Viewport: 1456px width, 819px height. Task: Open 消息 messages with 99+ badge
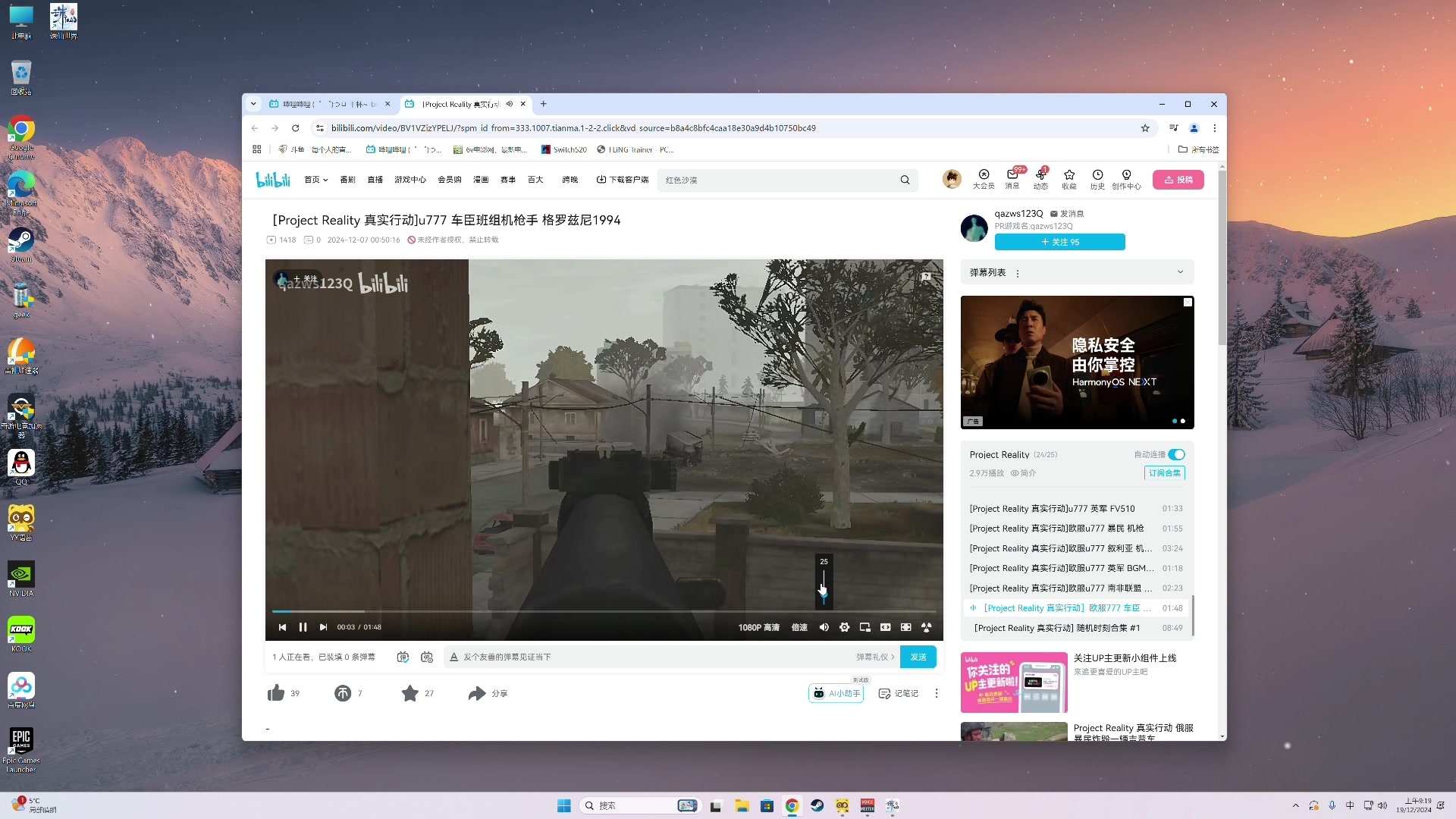[x=1012, y=179]
